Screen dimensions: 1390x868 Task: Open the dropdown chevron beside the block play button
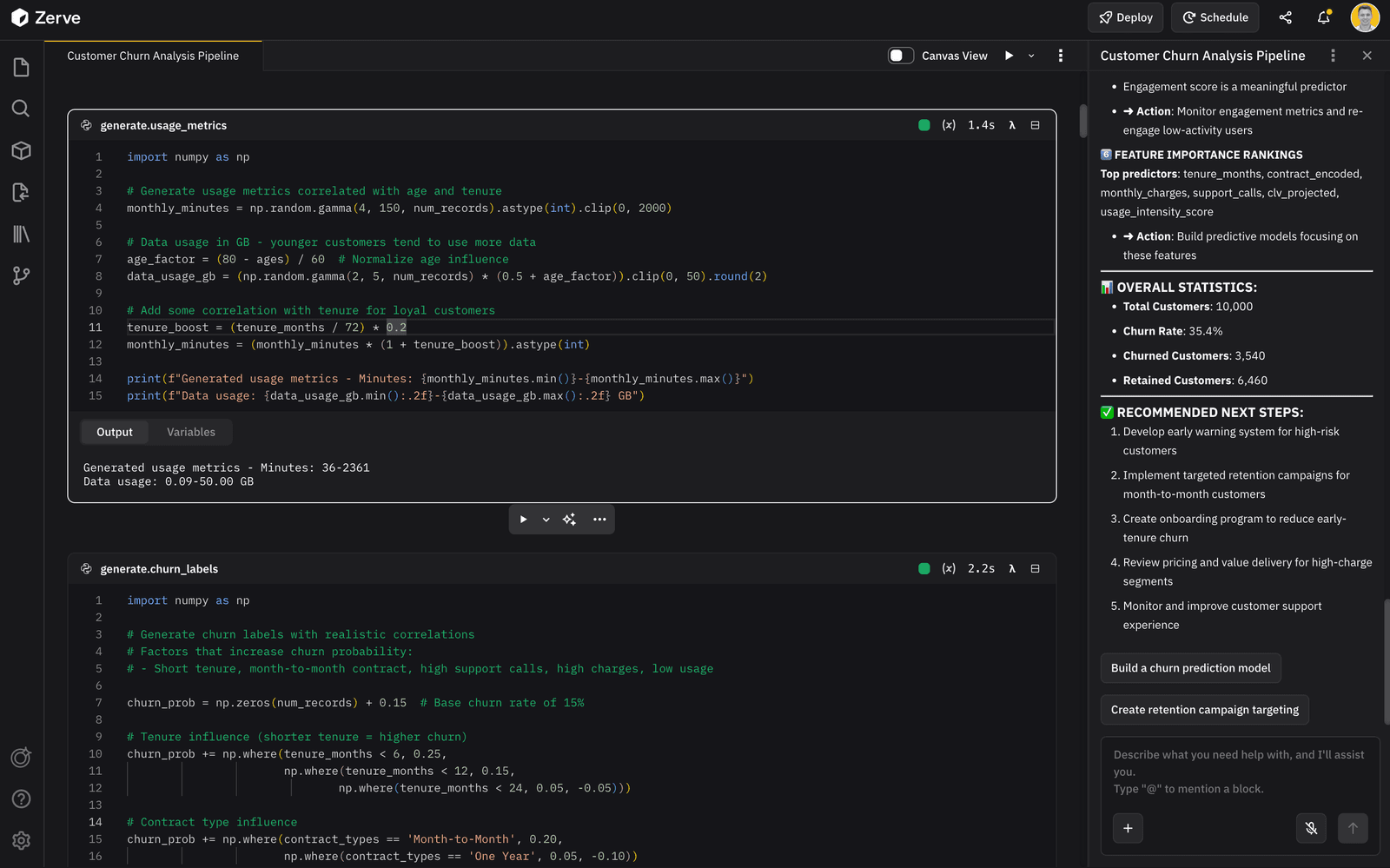pos(546,519)
